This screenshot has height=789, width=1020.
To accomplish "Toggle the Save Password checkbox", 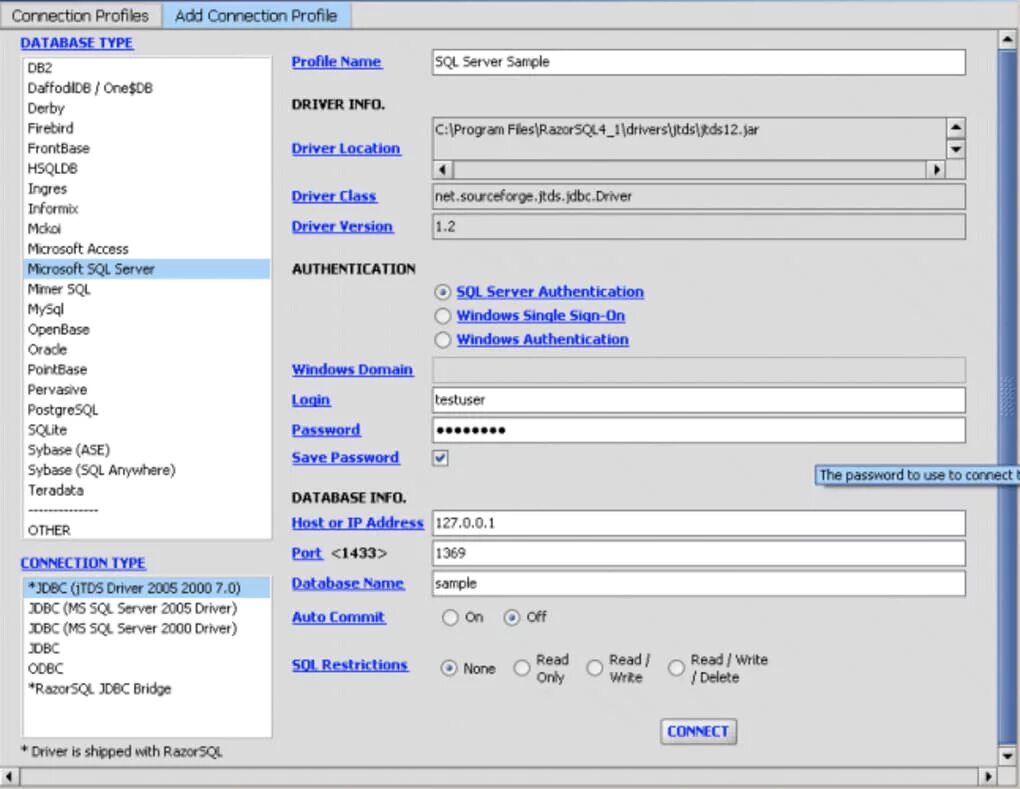I will (x=440, y=458).
